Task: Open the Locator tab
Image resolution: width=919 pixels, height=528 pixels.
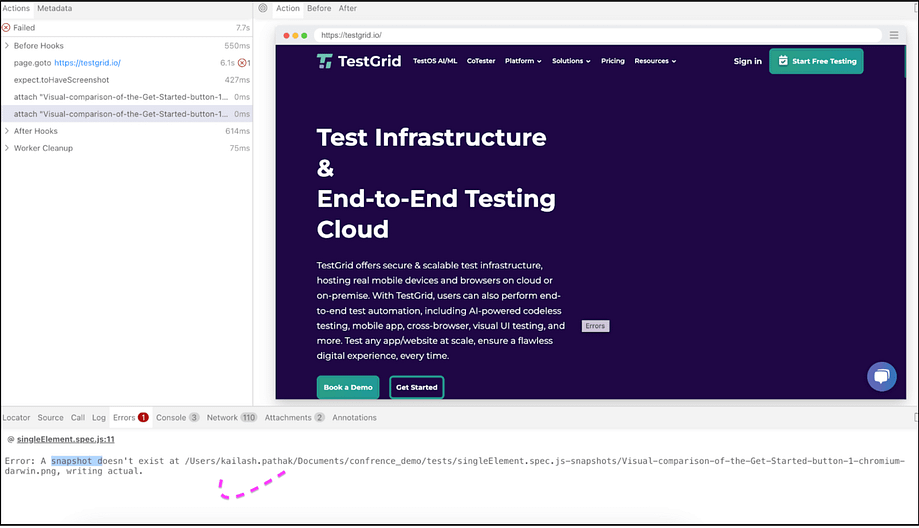Action: tap(16, 418)
